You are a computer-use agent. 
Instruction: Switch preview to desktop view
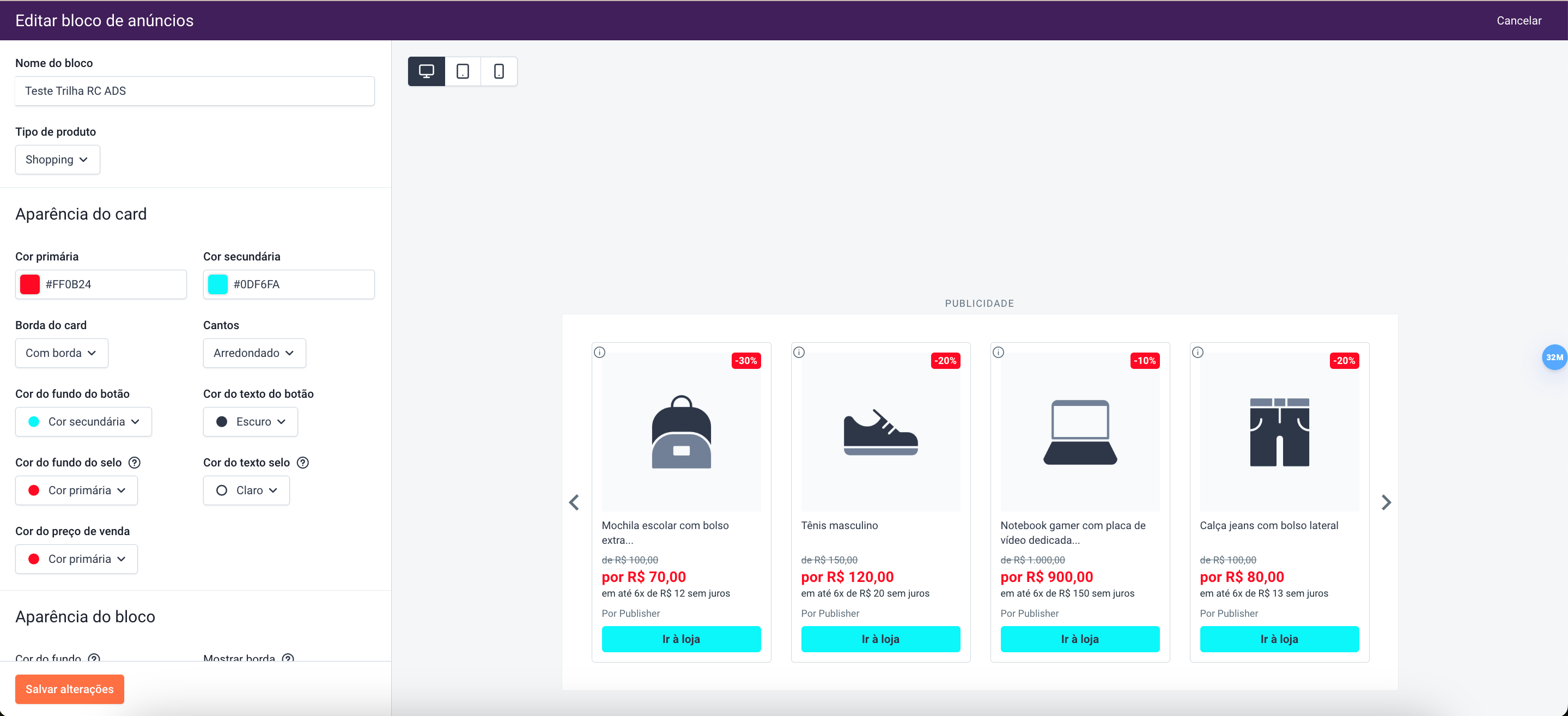(426, 71)
